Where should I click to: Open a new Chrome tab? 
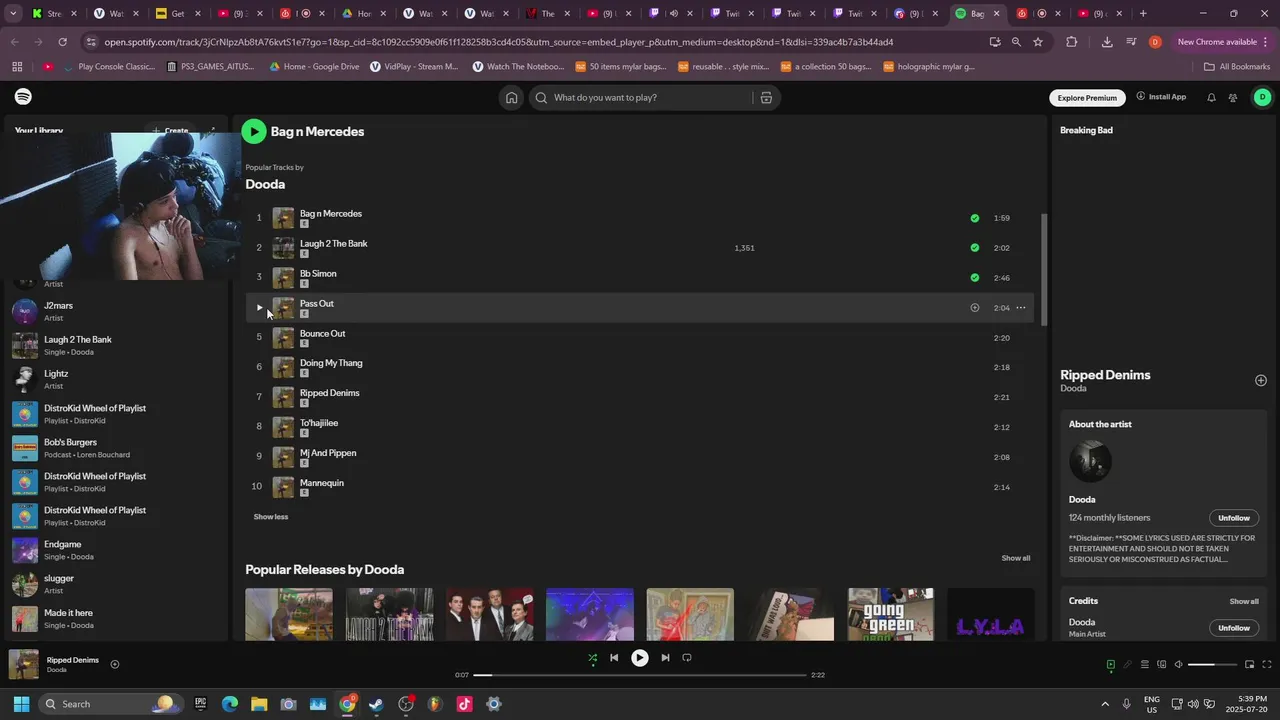point(1143,14)
